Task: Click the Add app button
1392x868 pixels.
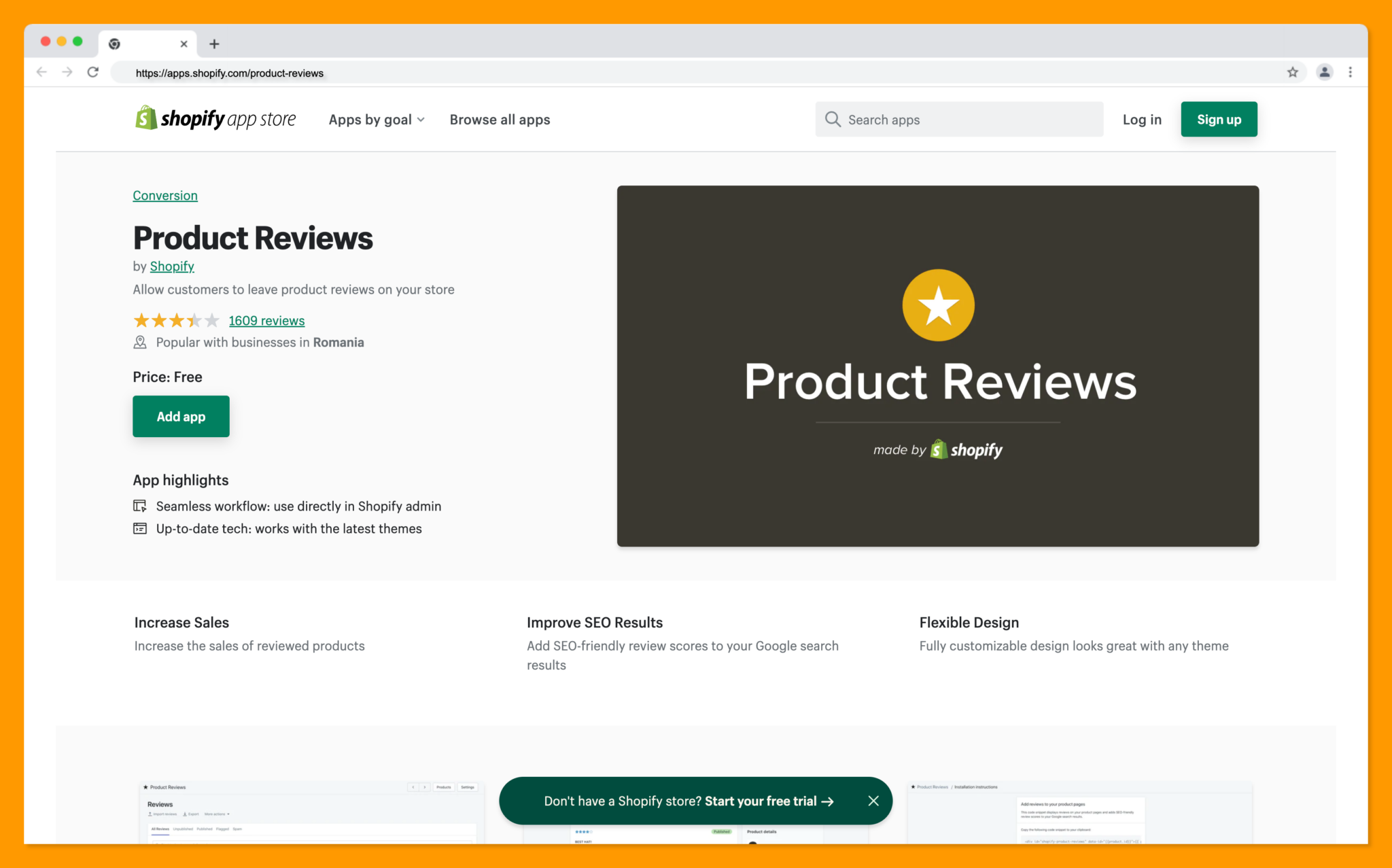Action: tap(181, 416)
